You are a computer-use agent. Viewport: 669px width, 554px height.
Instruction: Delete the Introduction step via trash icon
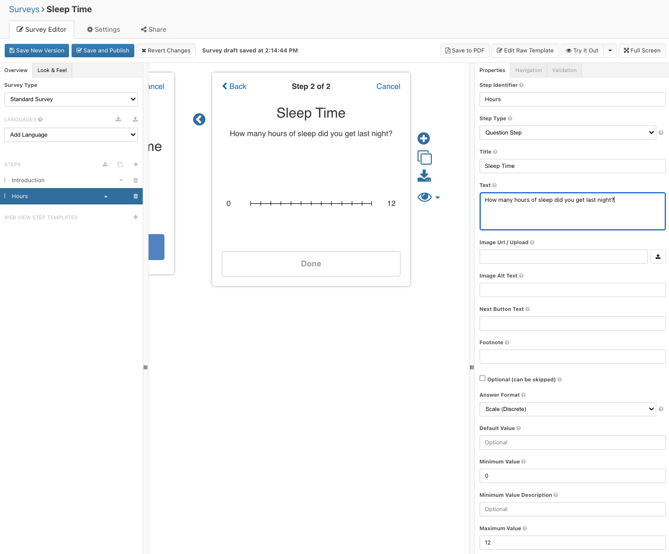click(x=136, y=181)
